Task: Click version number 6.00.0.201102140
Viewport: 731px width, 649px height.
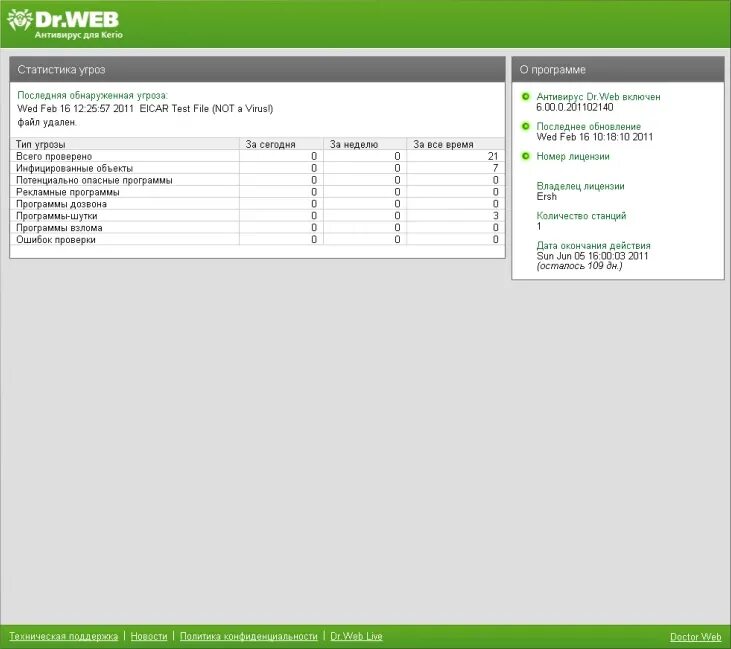Action: click(x=575, y=107)
